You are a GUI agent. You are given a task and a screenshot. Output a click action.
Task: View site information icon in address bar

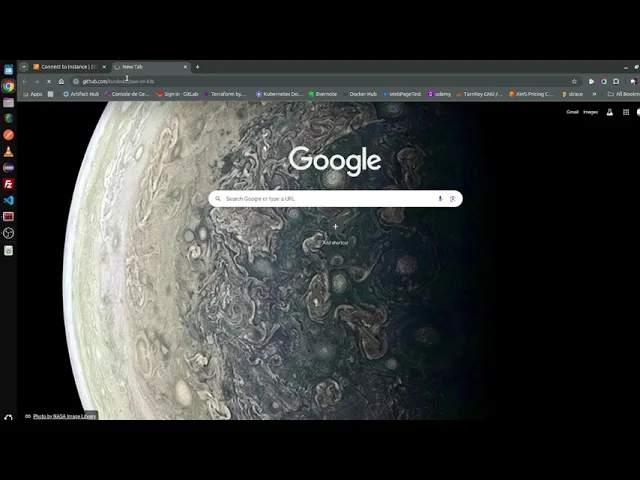[x=76, y=82]
